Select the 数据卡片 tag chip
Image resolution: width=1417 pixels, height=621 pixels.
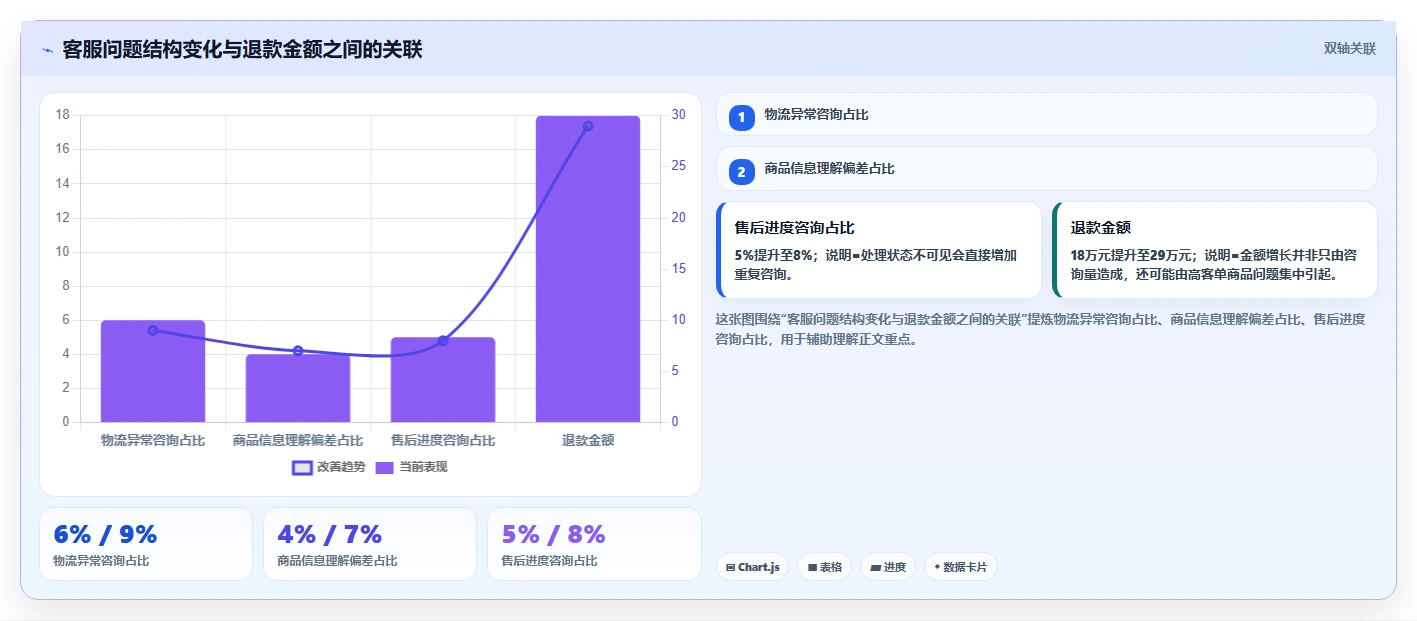point(960,567)
